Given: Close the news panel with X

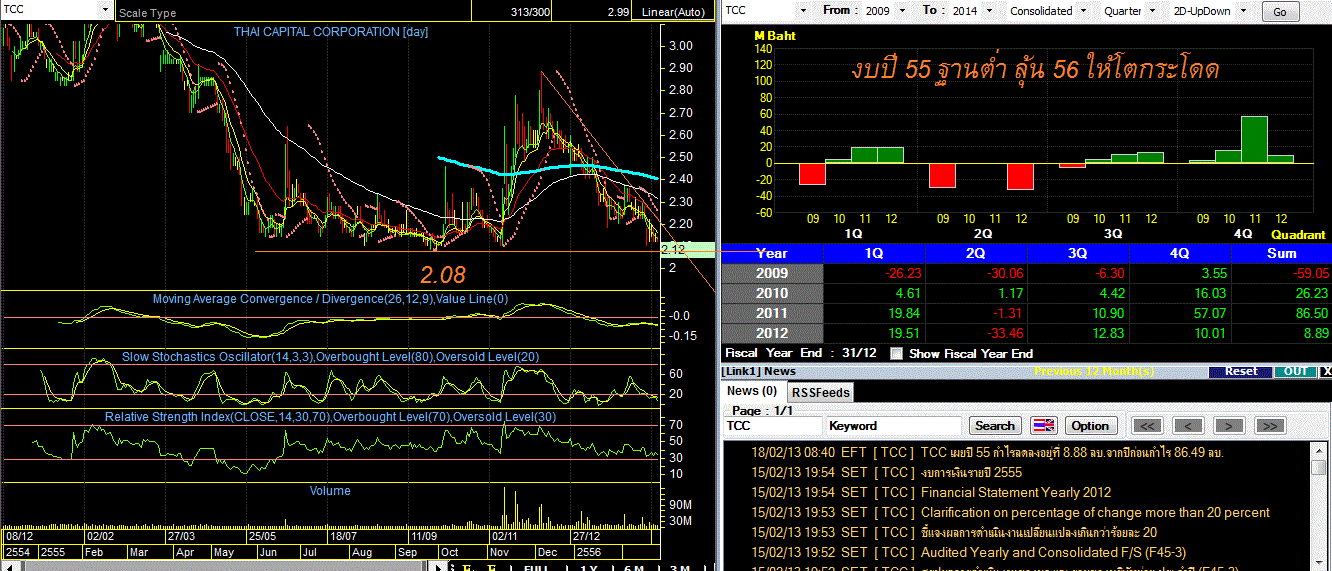Looking at the screenshot, I should (x=1326, y=371).
